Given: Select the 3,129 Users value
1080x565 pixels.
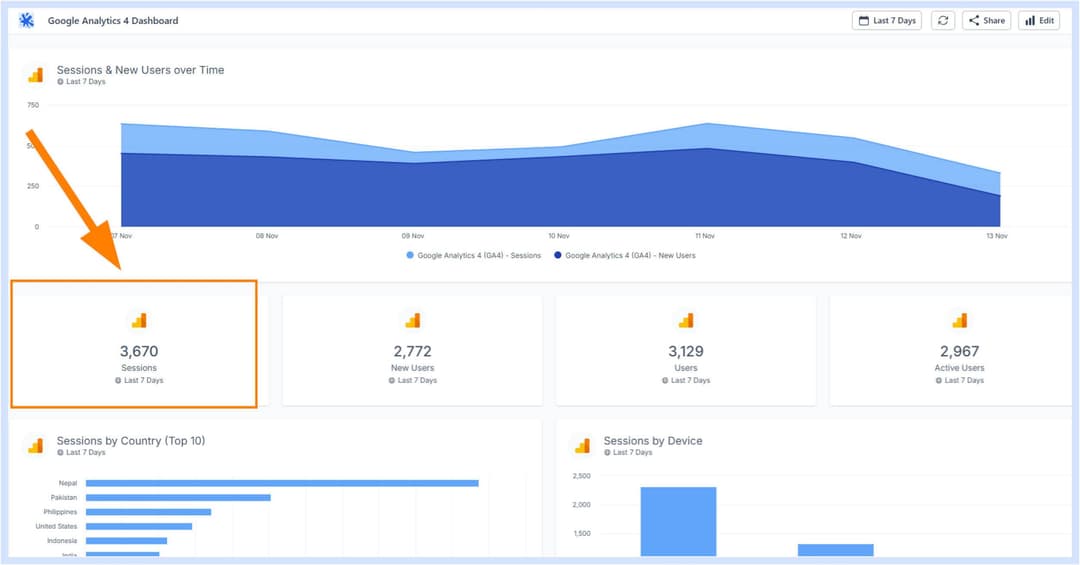Looking at the screenshot, I should 686,351.
